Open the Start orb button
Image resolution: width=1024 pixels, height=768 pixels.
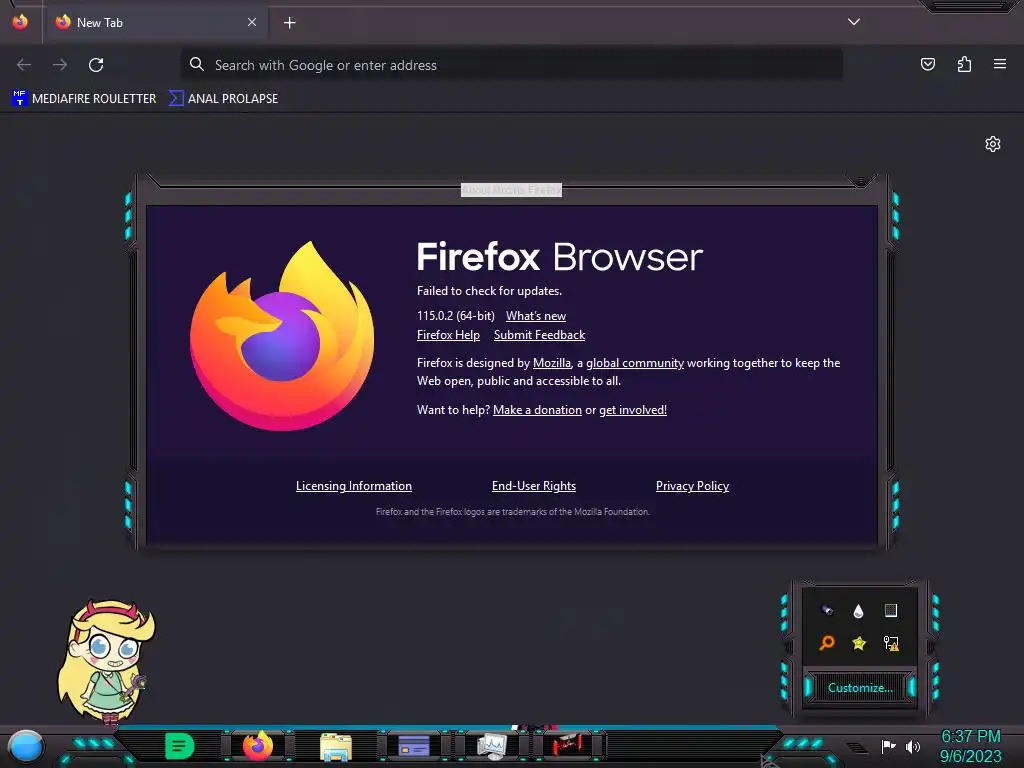pos(25,746)
